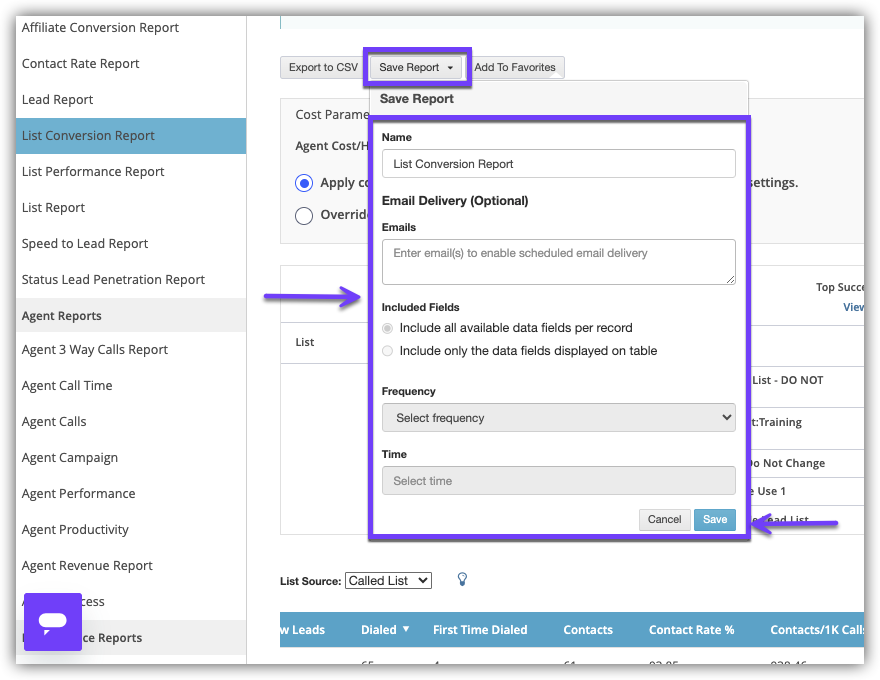The width and height of the screenshot is (880, 680).
Task: Open Speed to Lead Report
Action: pyautogui.click(x=85, y=243)
